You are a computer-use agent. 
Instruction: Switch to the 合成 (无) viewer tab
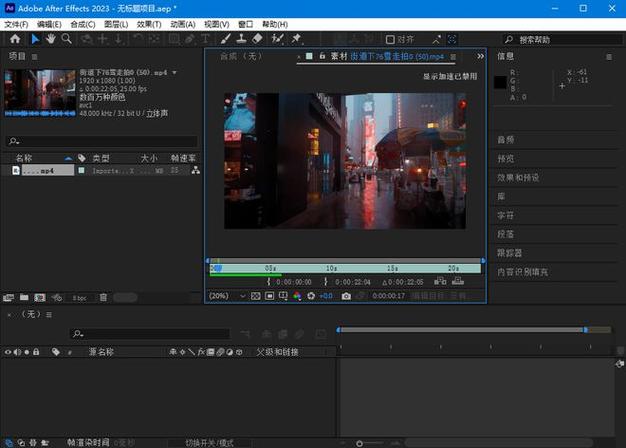(242, 56)
